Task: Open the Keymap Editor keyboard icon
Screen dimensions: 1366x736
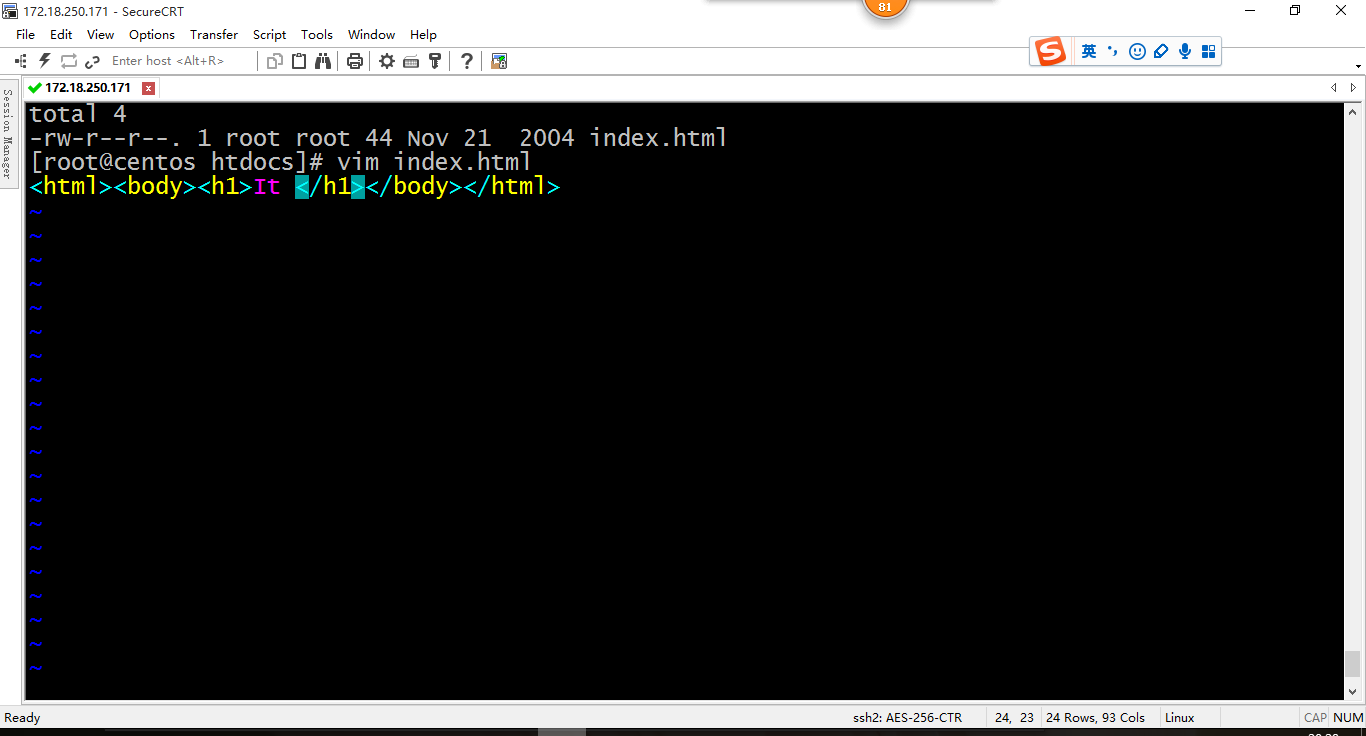Action: point(411,61)
